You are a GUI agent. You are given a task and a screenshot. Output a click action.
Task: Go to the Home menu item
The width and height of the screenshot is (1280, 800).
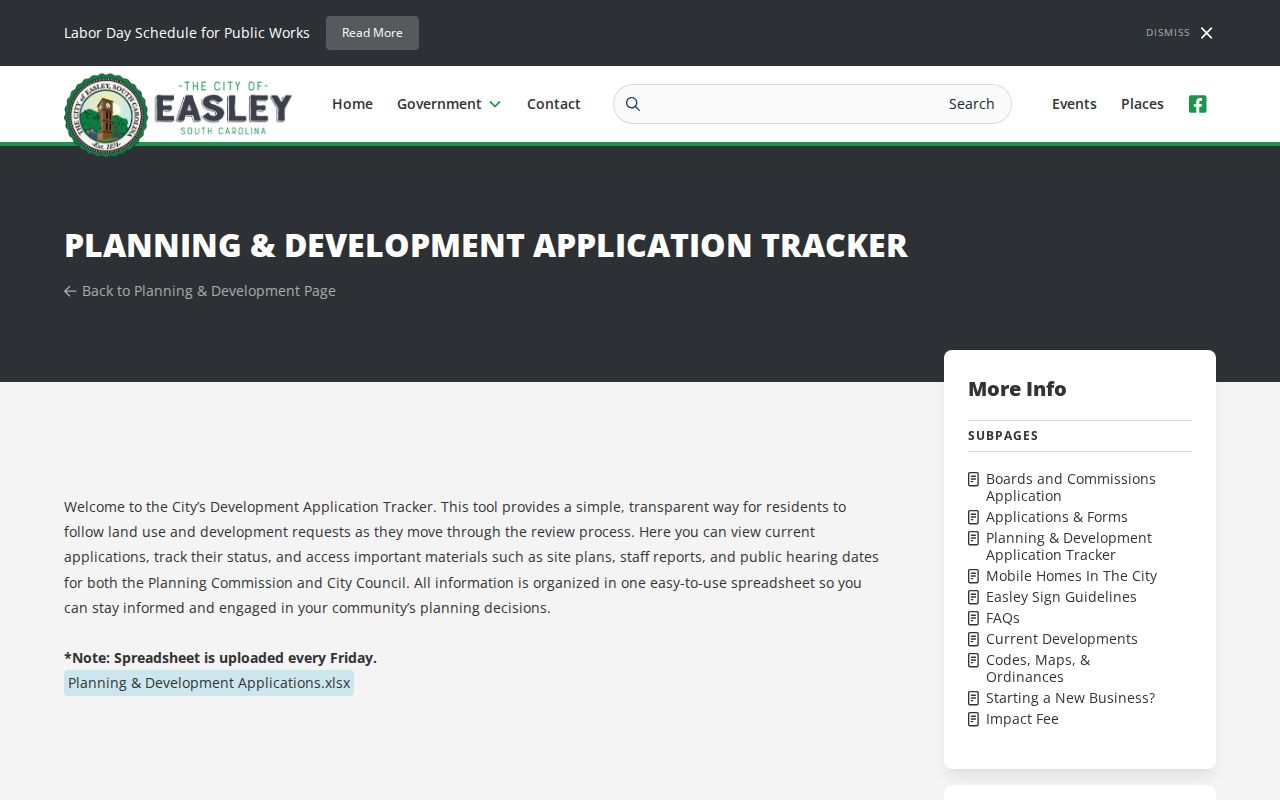tap(352, 104)
